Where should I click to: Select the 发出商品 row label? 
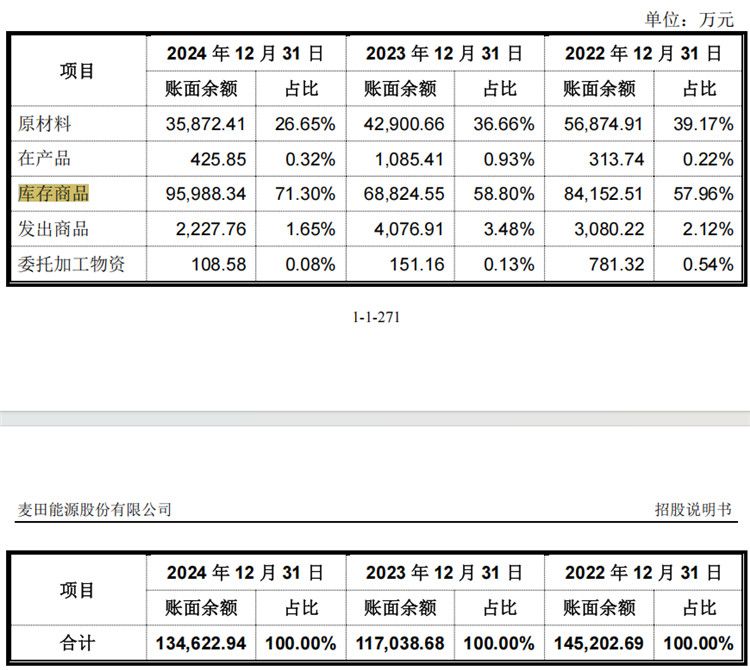tap(54, 229)
